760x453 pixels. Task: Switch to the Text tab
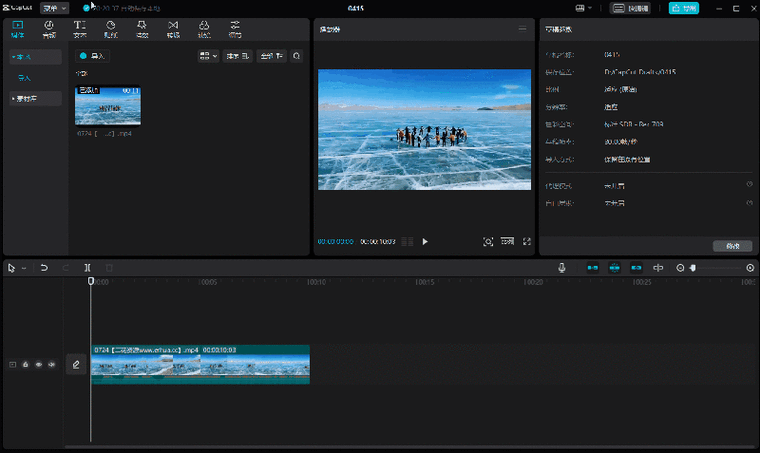pos(80,28)
